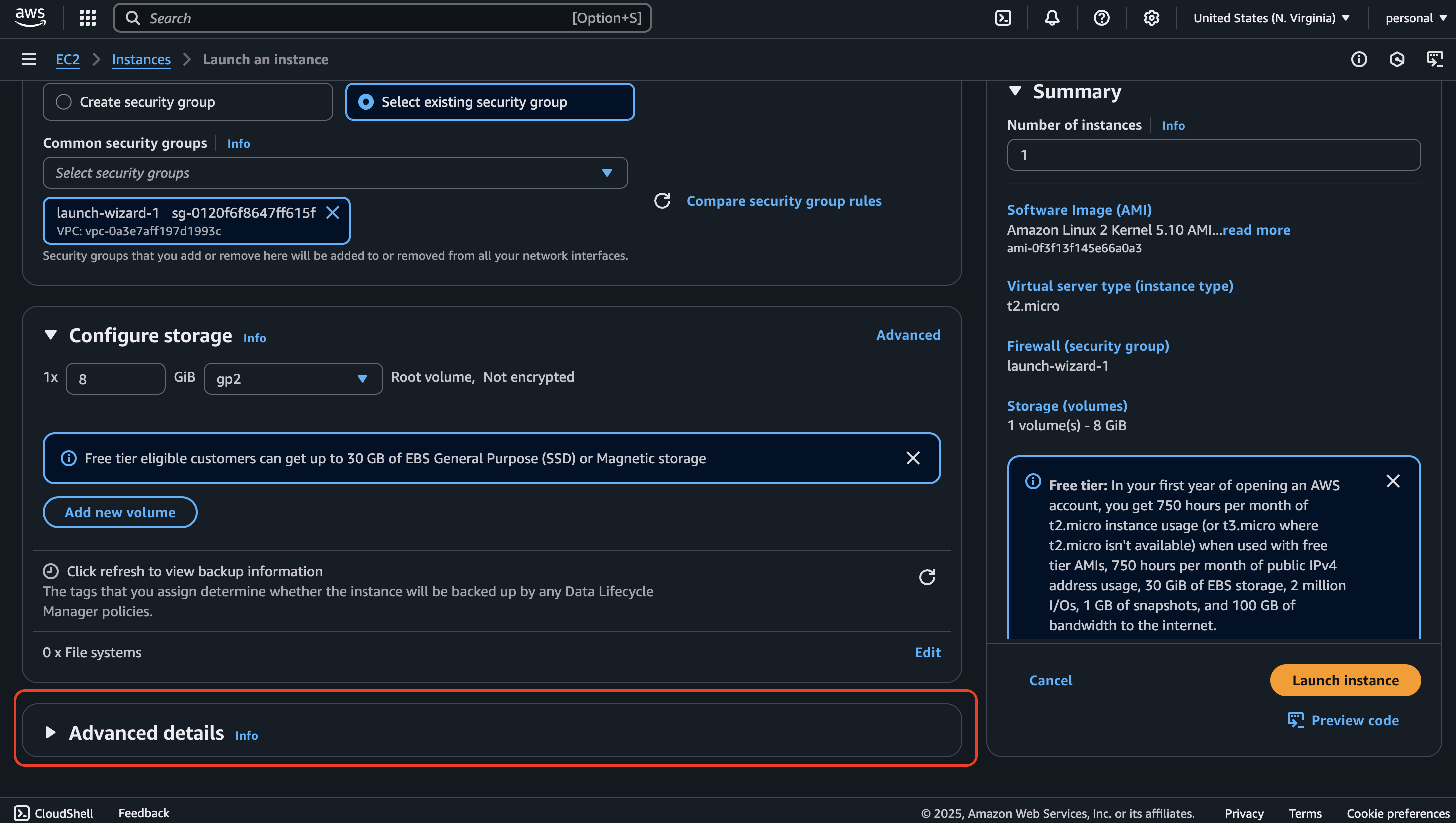Image resolution: width=1456 pixels, height=823 pixels.
Task: Go to EC2 breadcrumb link
Action: pyautogui.click(x=68, y=59)
